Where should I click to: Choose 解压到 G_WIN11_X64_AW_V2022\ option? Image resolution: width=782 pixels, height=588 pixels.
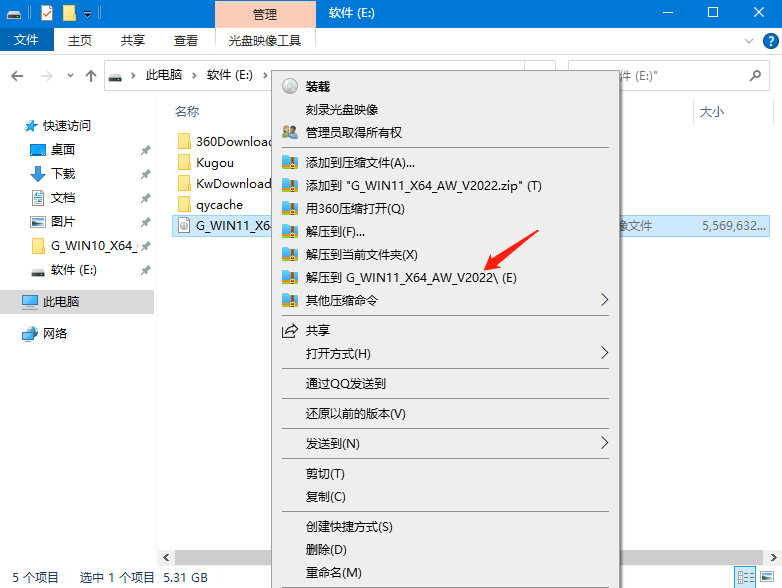(x=410, y=277)
